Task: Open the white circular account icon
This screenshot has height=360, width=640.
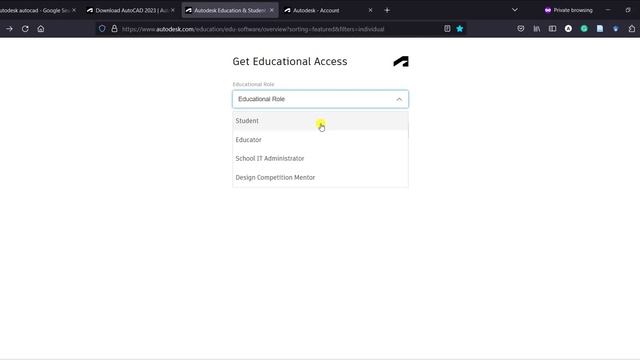Action: coord(568,29)
